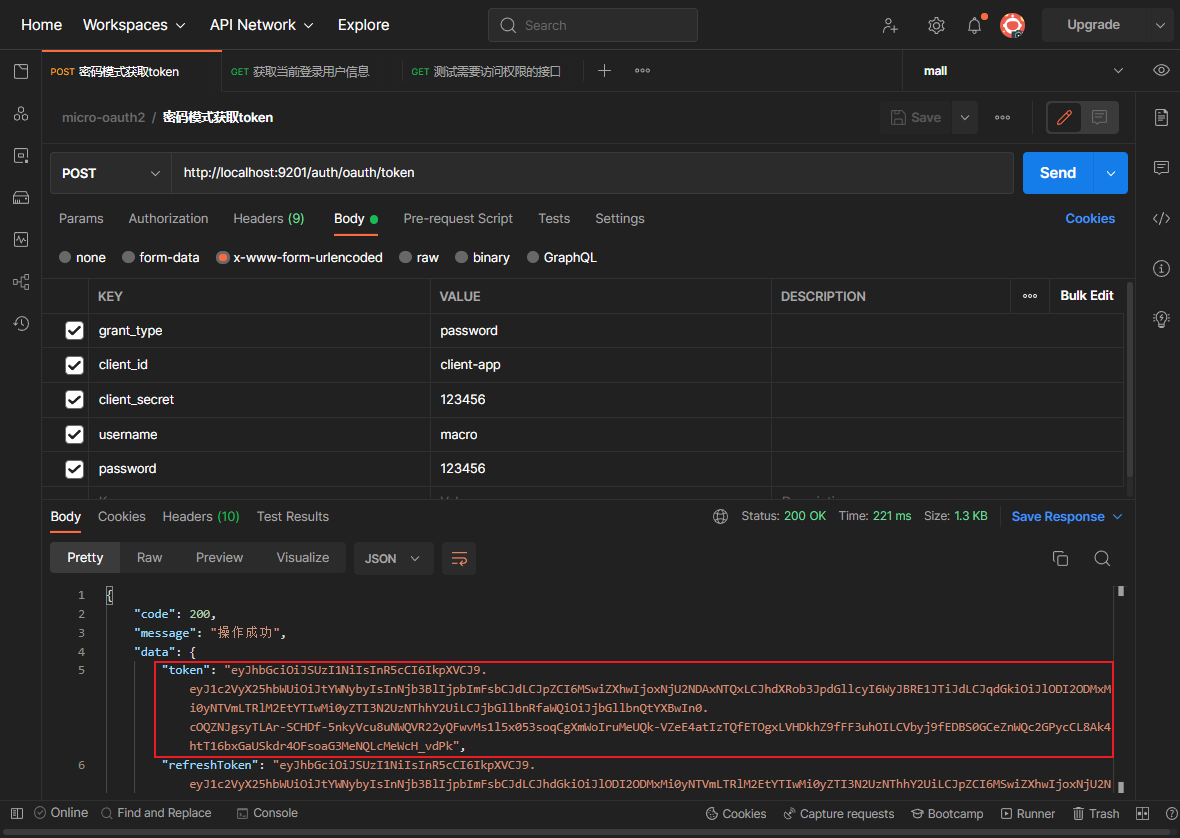This screenshot has width=1180, height=838.
Task: Open the settings gear icon
Action: [936, 26]
